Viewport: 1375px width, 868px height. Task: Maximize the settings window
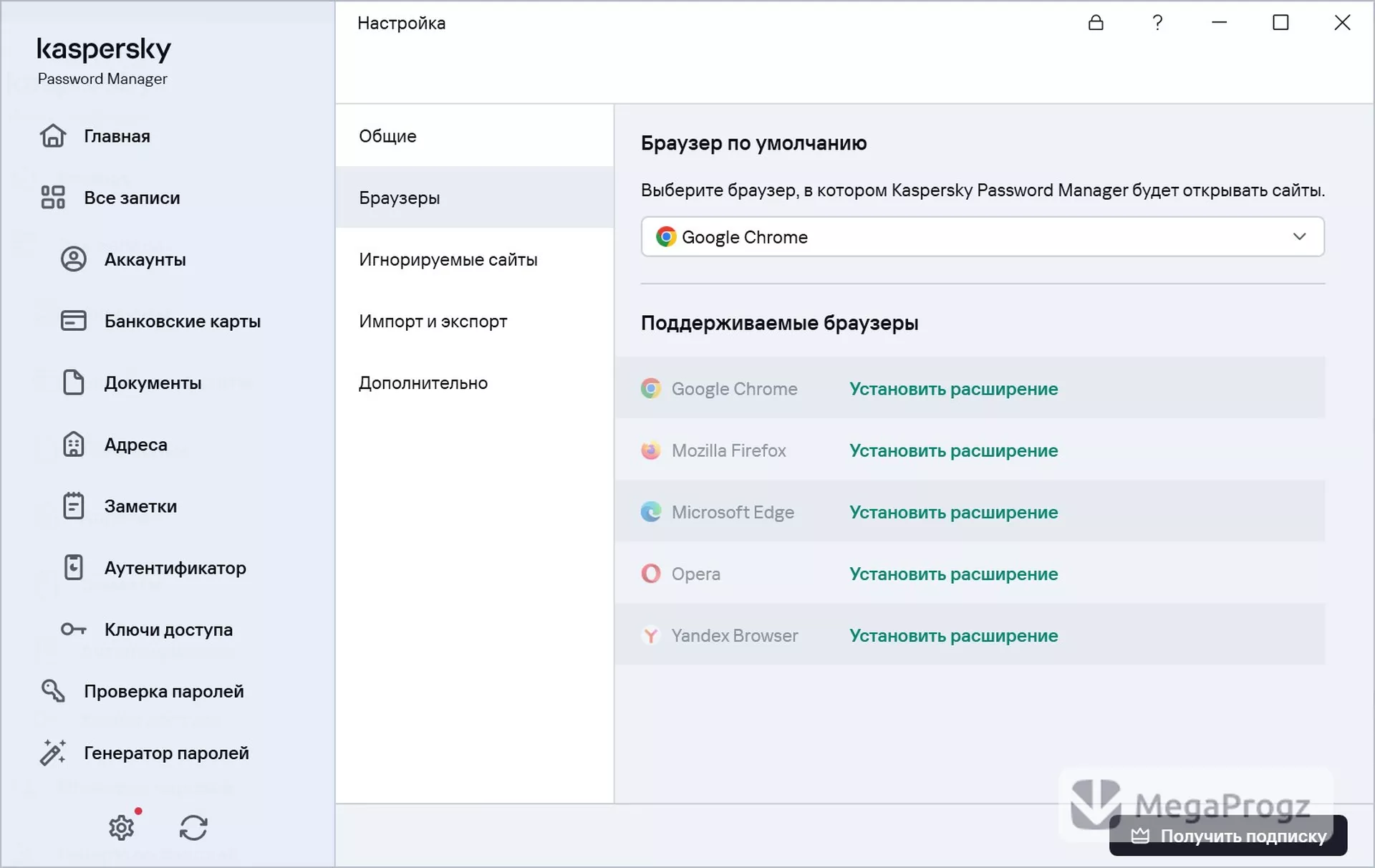pyautogui.click(x=1280, y=22)
